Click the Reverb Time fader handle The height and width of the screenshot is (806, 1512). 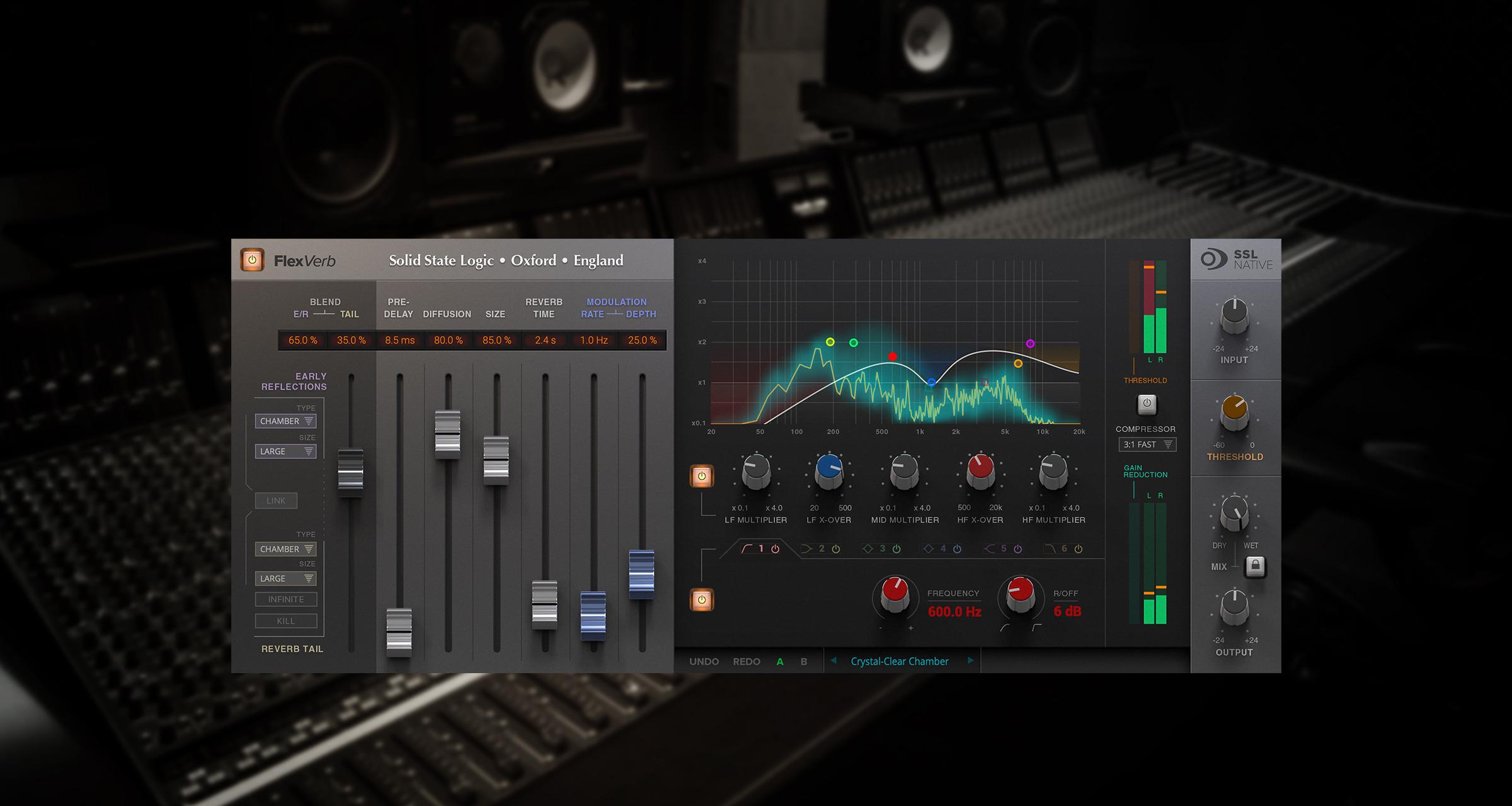[544, 604]
